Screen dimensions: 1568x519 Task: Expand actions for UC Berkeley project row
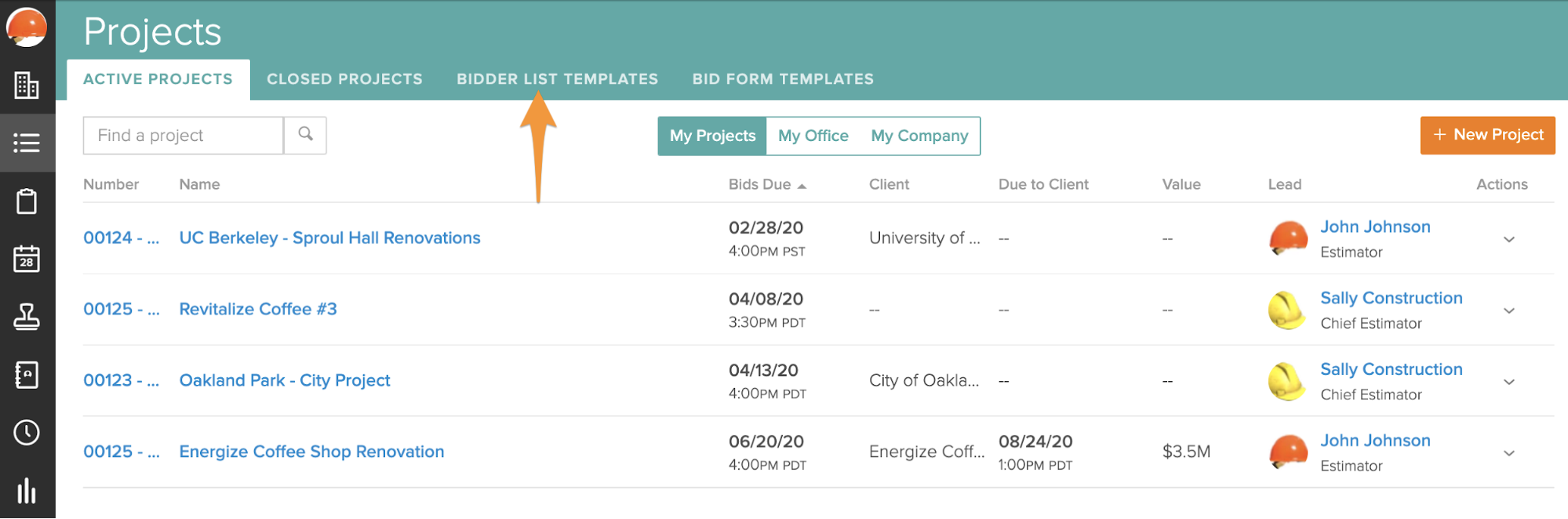[1508, 239]
